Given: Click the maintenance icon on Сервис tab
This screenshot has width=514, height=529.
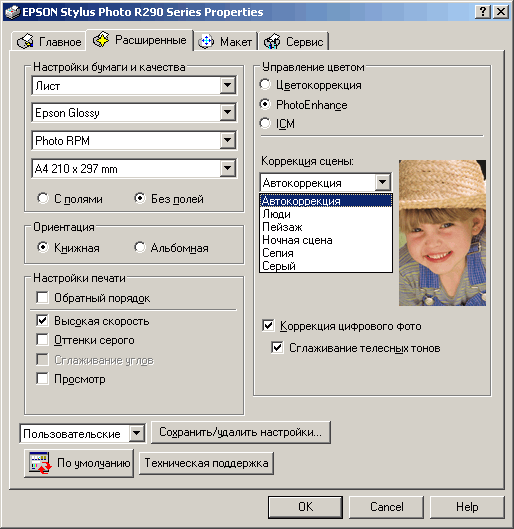Looking at the screenshot, I should [272, 41].
